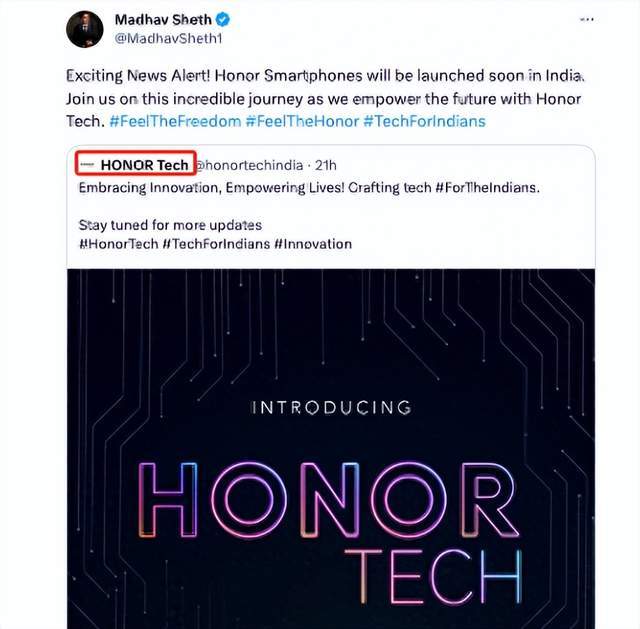The width and height of the screenshot is (640, 629).
Task: Click the #HonorTech hashtag in quote
Action: click(x=118, y=244)
